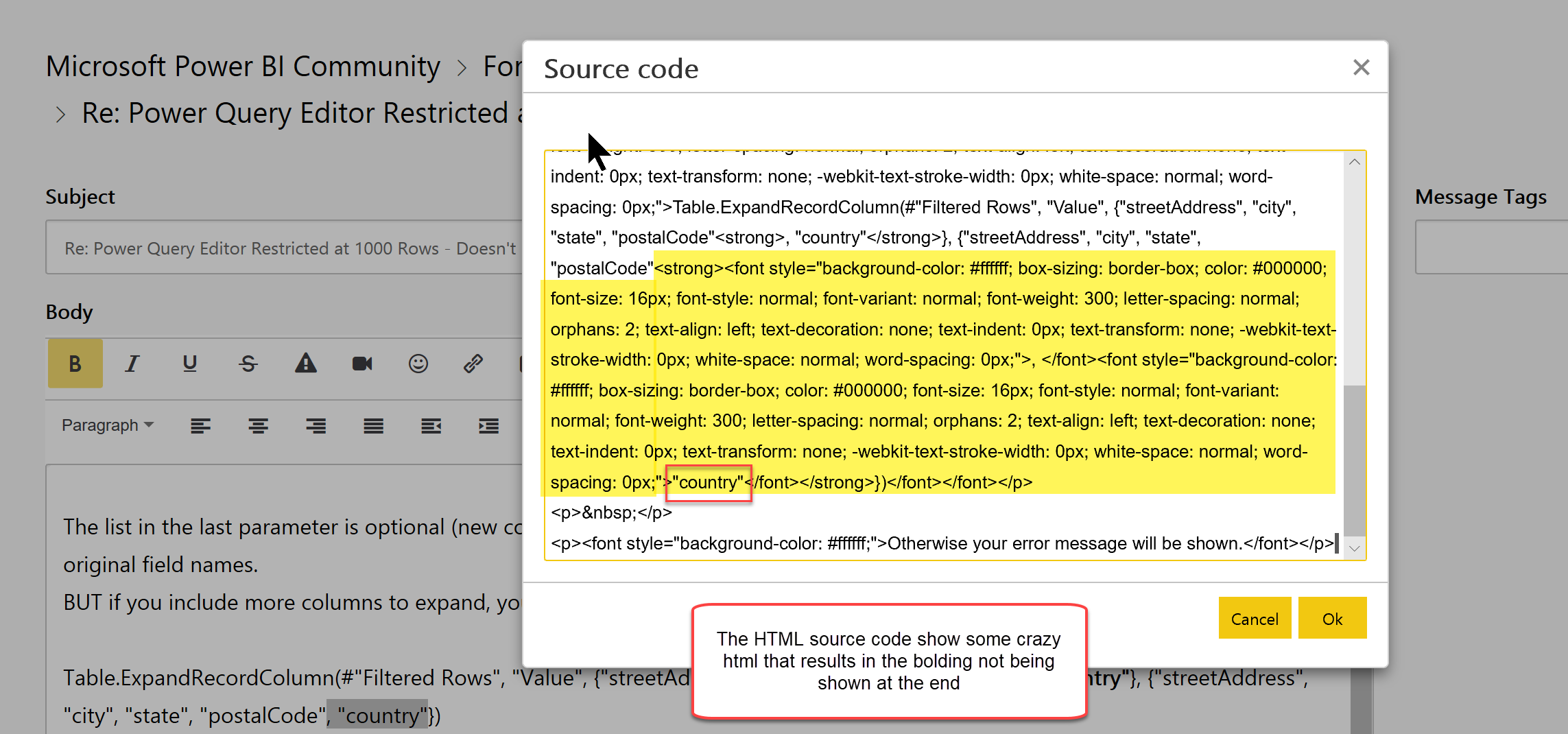Click the spoiler warning triangle icon
Viewport: 1568px width, 734px height.
point(306,364)
